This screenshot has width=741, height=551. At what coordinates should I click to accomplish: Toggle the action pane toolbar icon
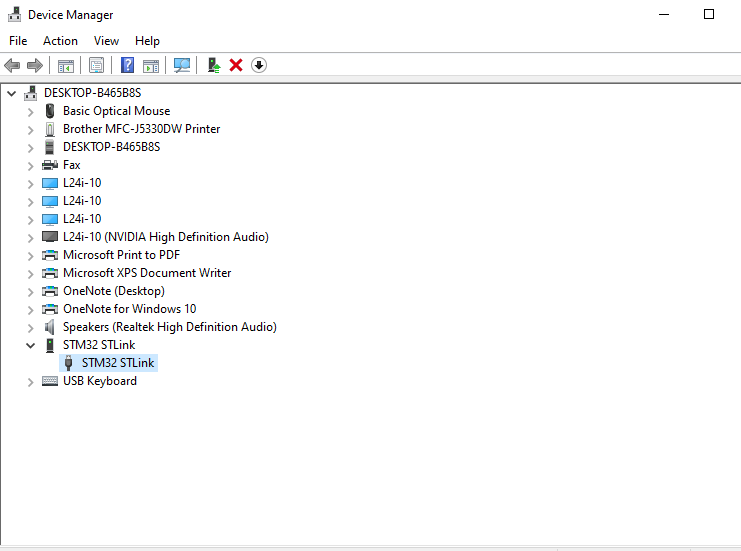[x=151, y=65]
